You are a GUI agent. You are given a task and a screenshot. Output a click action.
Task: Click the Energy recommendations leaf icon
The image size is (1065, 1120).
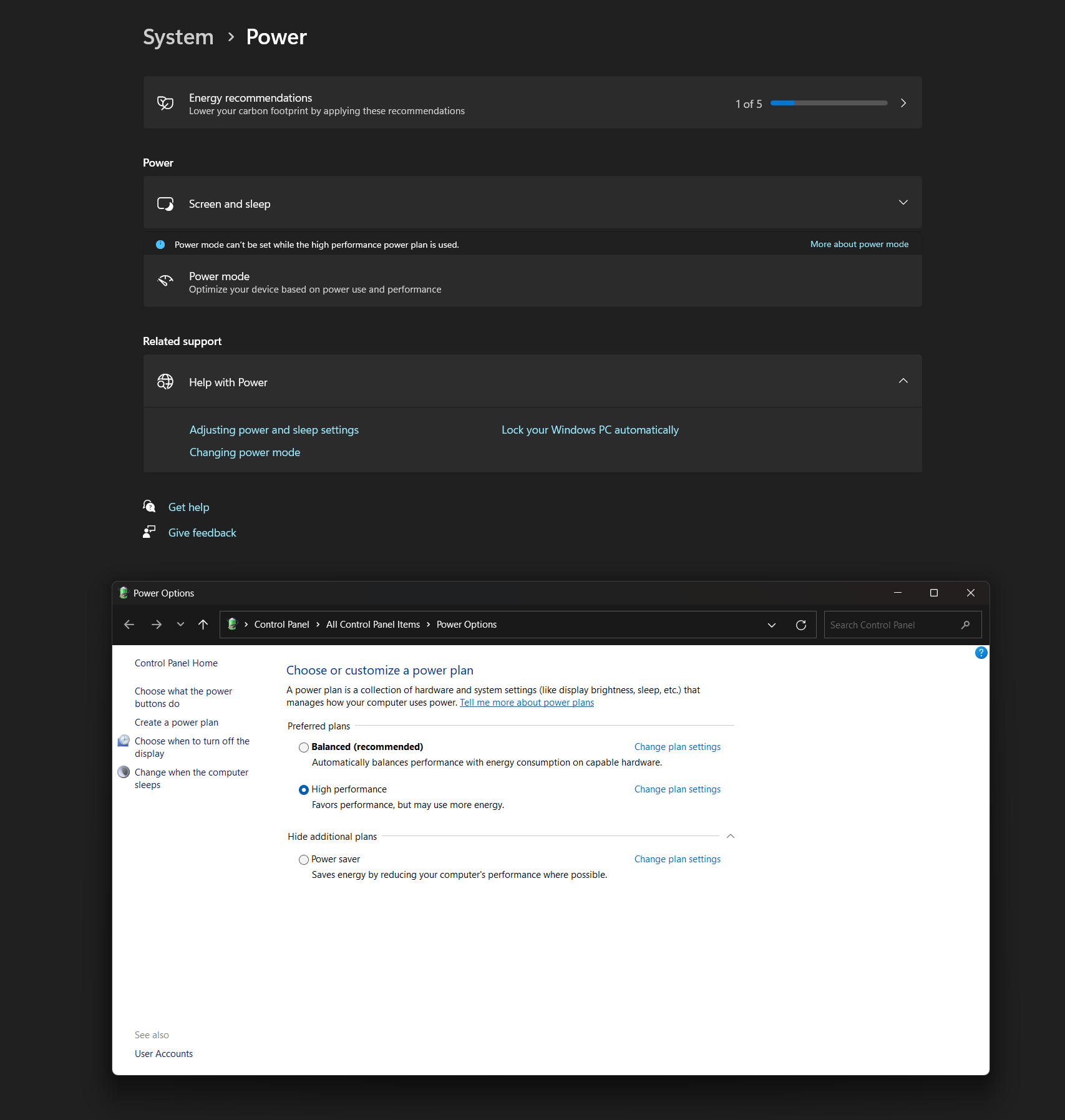pos(165,103)
